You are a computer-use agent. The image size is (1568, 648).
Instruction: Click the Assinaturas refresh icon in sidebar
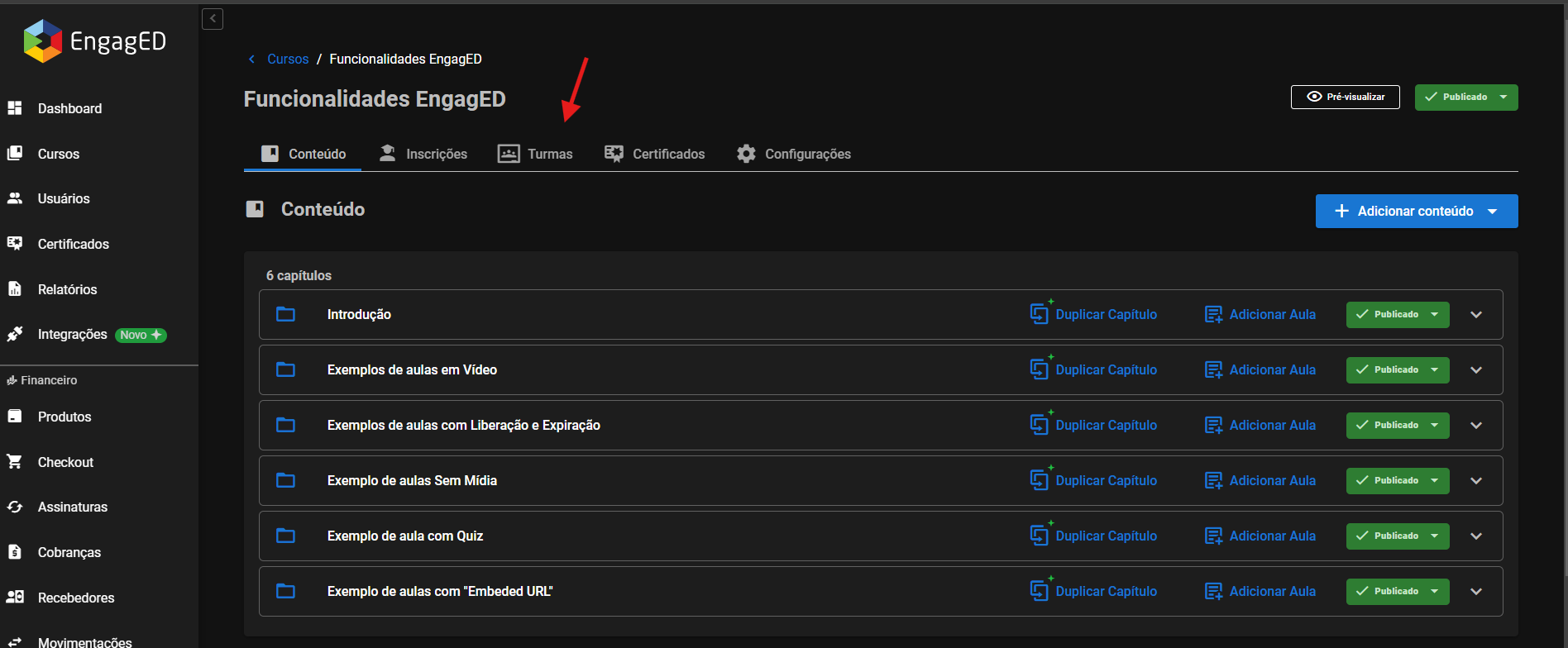pyautogui.click(x=14, y=507)
